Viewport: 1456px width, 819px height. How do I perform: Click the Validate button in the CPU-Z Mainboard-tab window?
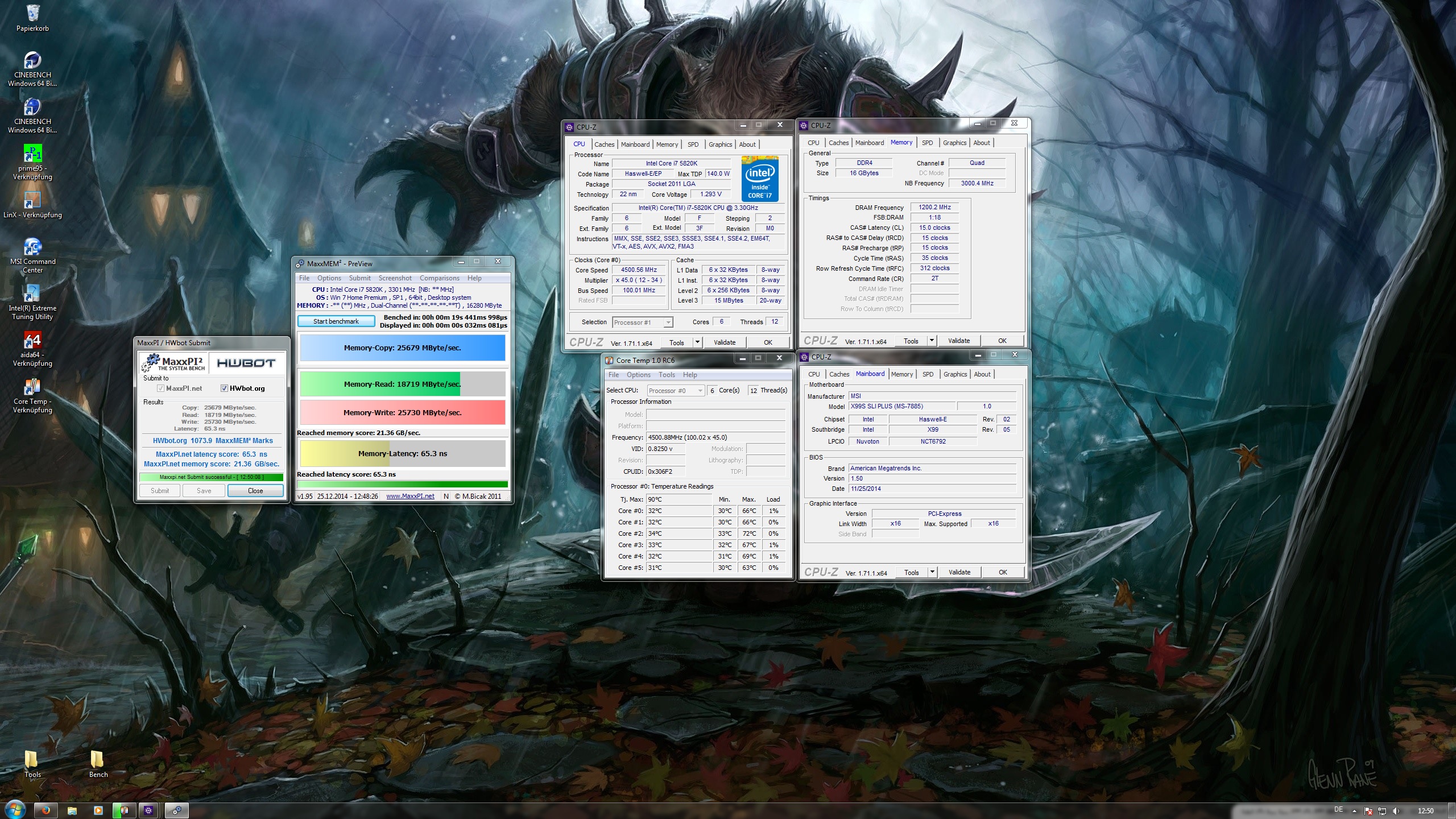click(x=959, y=572)
